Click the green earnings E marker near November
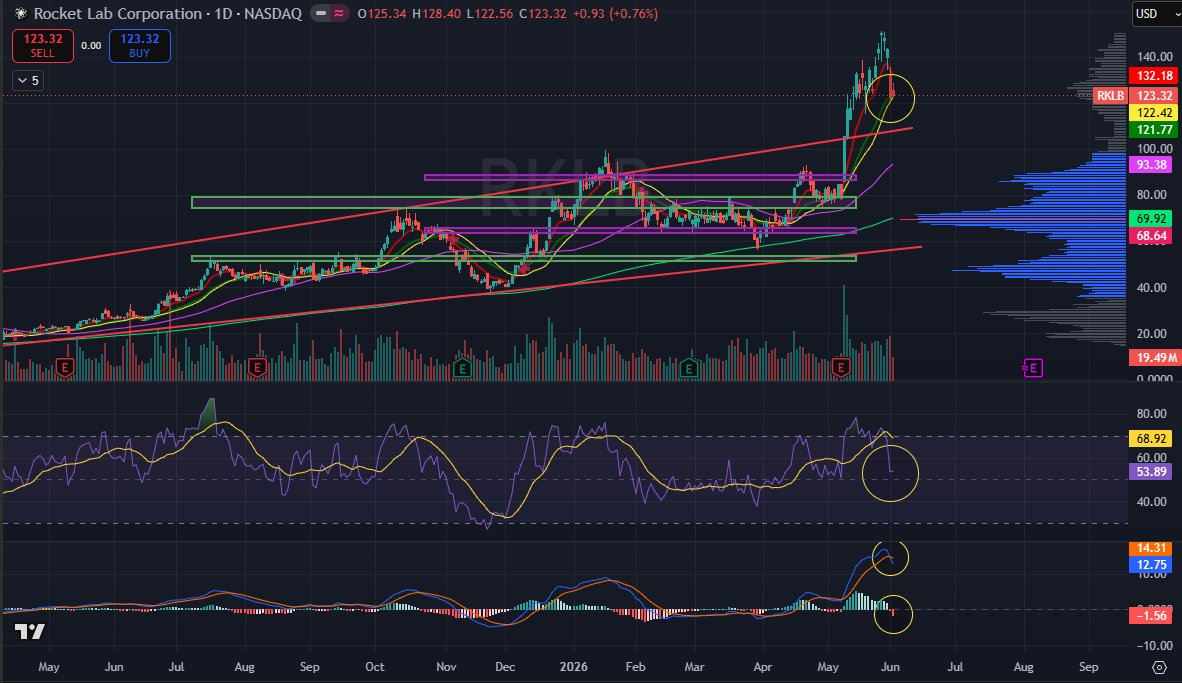Screen dimensions: 1182x683 pos(462,368)
